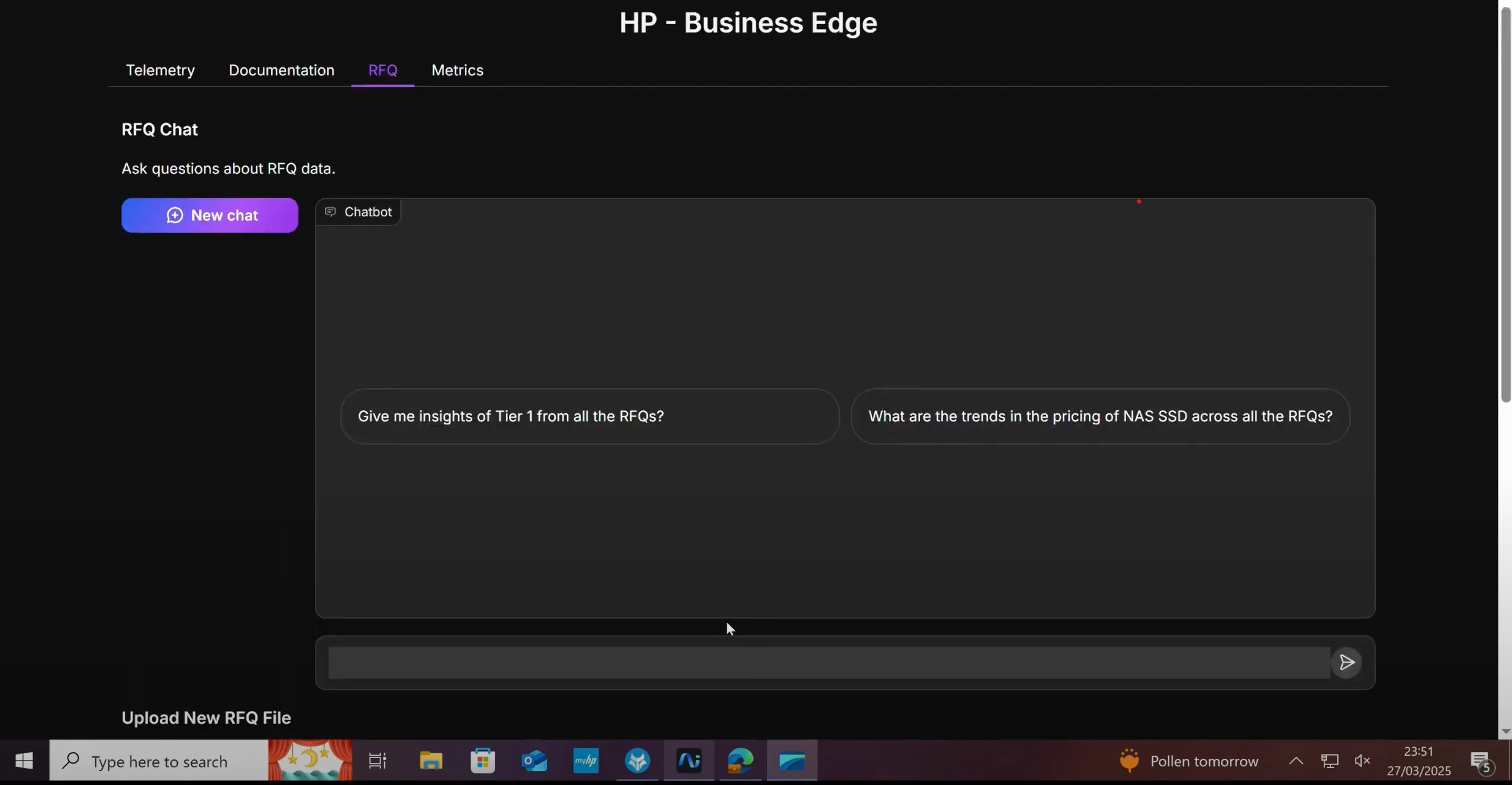Switch to the Documentation tab

tap(281, 70)
